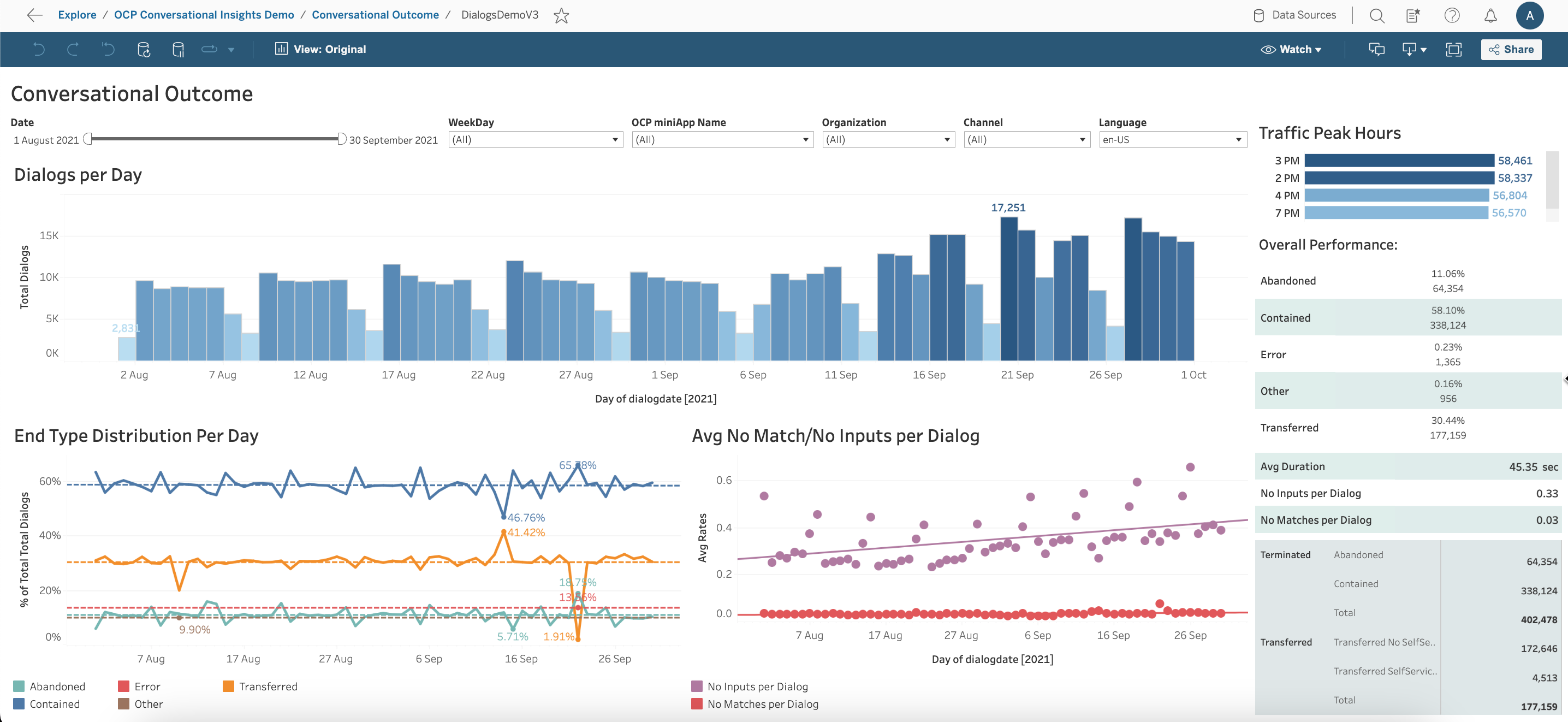
Task: Click the Date range slider end handle
Action: [x=341, y=139]
